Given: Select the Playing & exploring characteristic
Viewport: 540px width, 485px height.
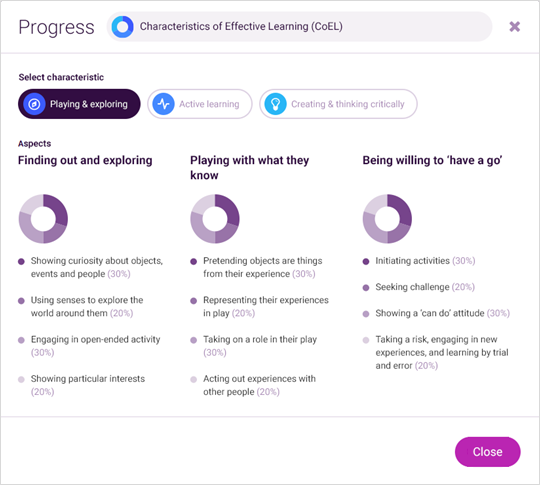Looking at the screenshot, I should (x=79, y=104).
